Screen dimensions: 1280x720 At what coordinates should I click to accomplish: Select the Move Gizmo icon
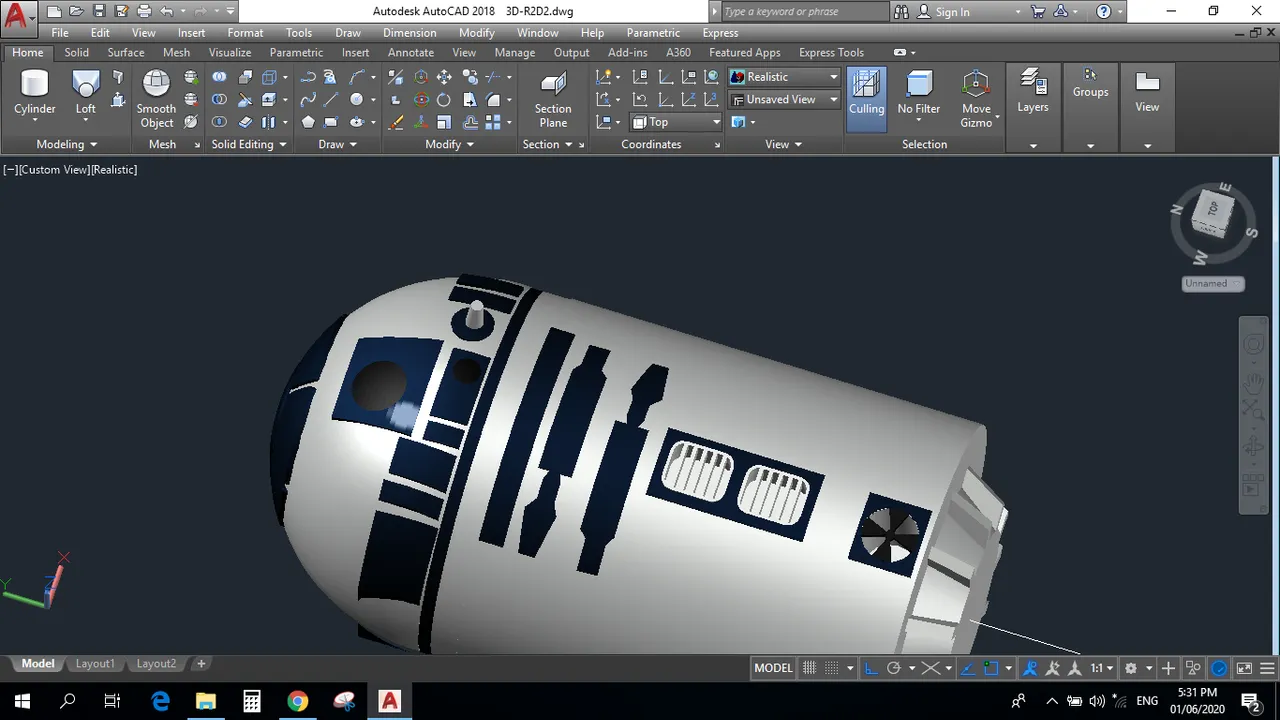[976, 86]
